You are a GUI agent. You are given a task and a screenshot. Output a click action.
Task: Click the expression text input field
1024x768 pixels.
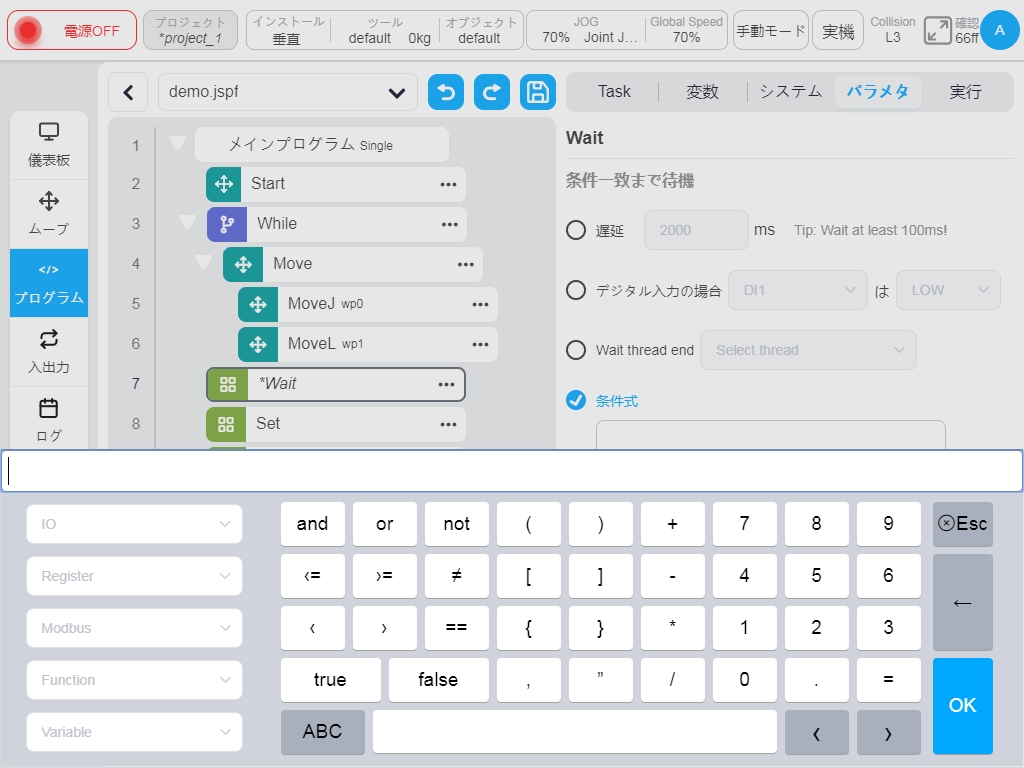512,471
